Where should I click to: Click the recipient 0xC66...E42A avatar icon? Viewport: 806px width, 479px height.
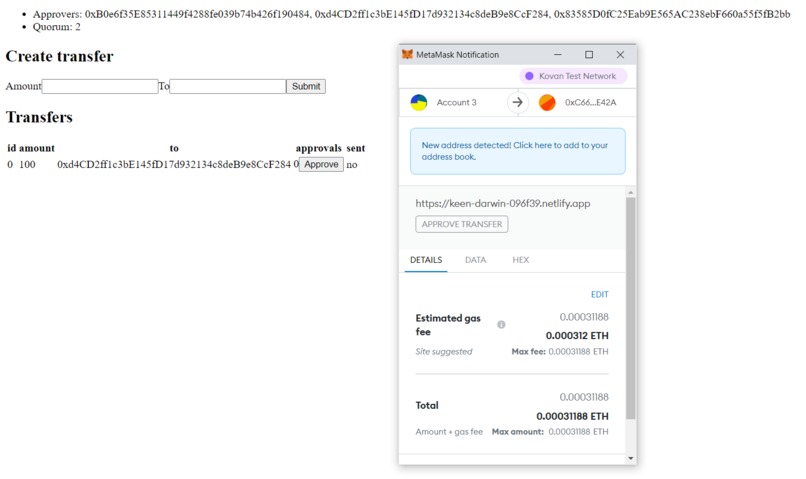pyautogui.click(x=547, y=102)
